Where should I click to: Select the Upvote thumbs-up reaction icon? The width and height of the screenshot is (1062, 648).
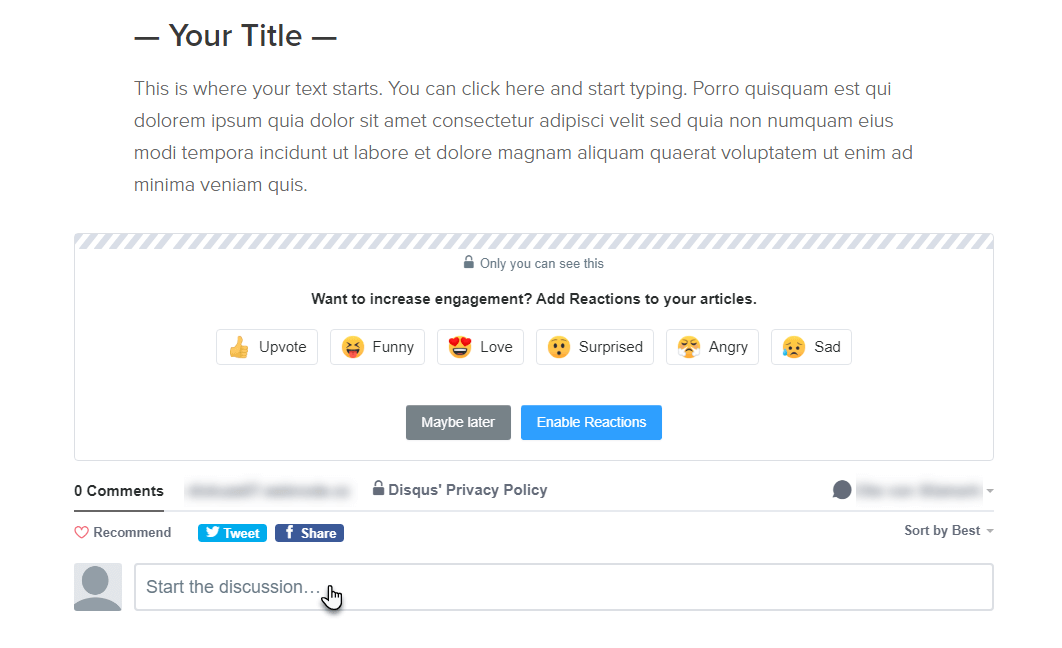pos(237,346)
